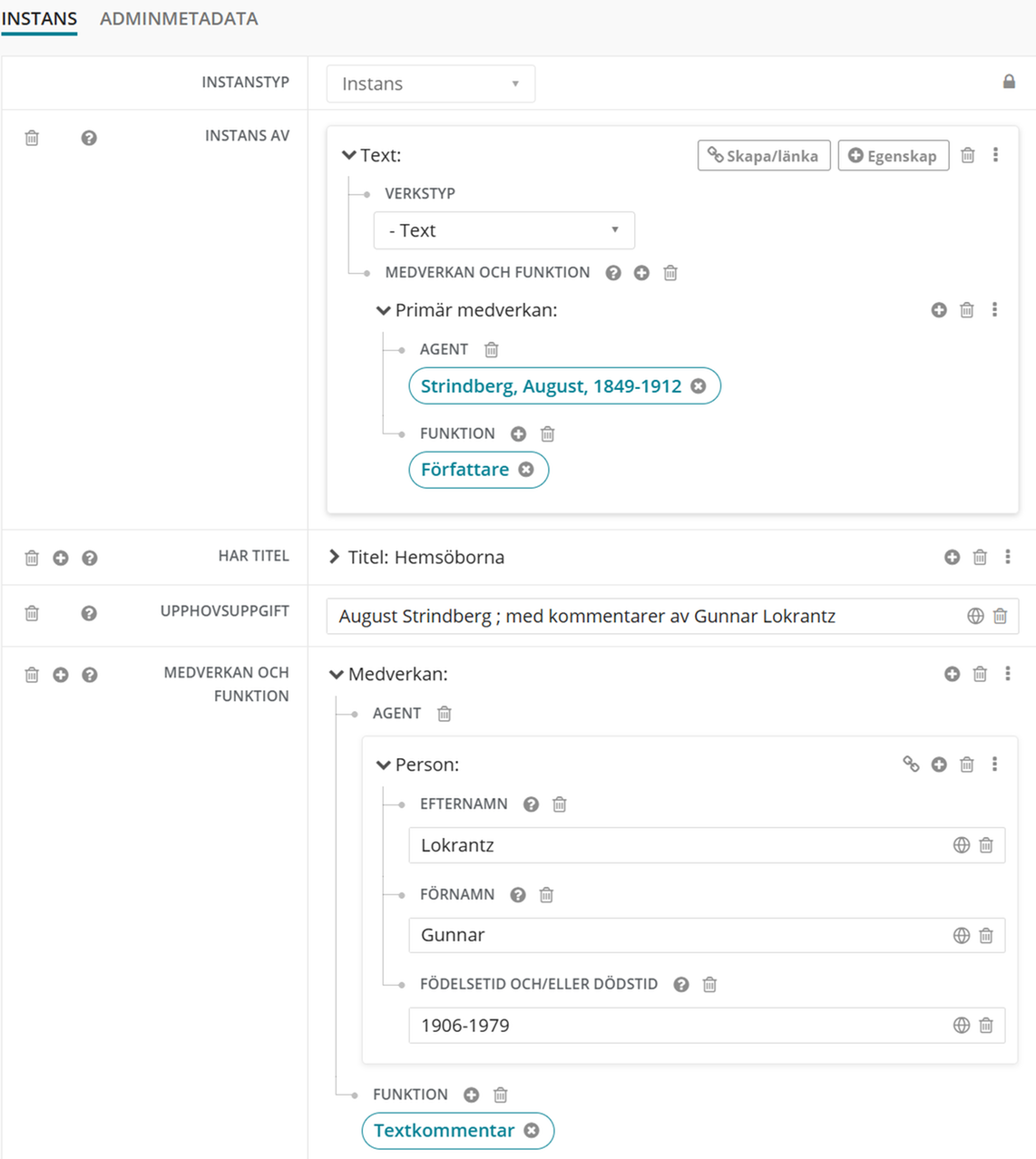
Task: Click the link icon in Person box
Action: 911,765
